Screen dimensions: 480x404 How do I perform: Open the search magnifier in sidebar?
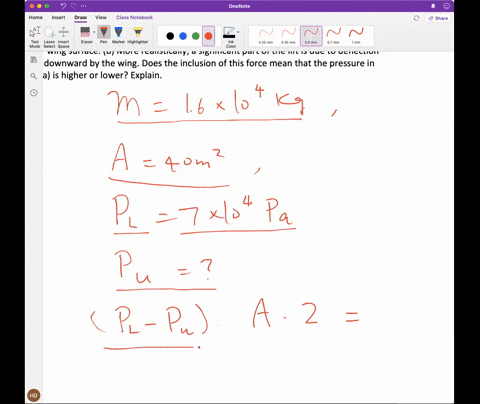33,76
